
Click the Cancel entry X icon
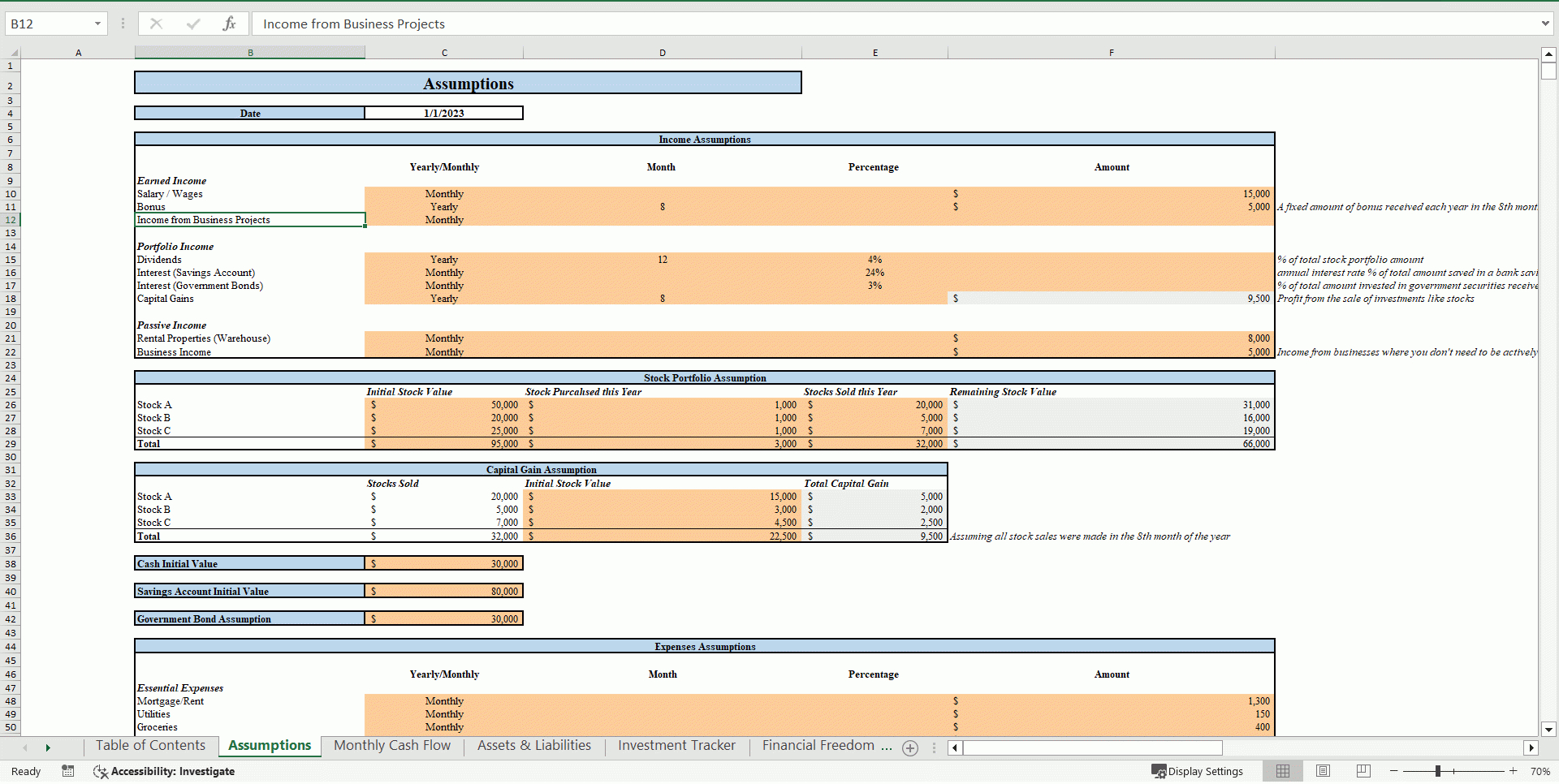[156, 24]
